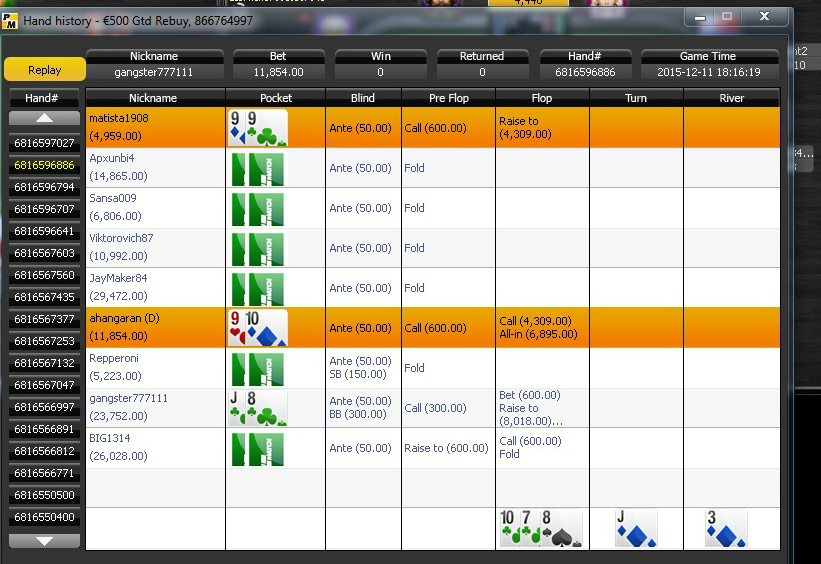This screenshot has width=821, height=564.
Task: Close the Hand history window
Action: [764, 17]
